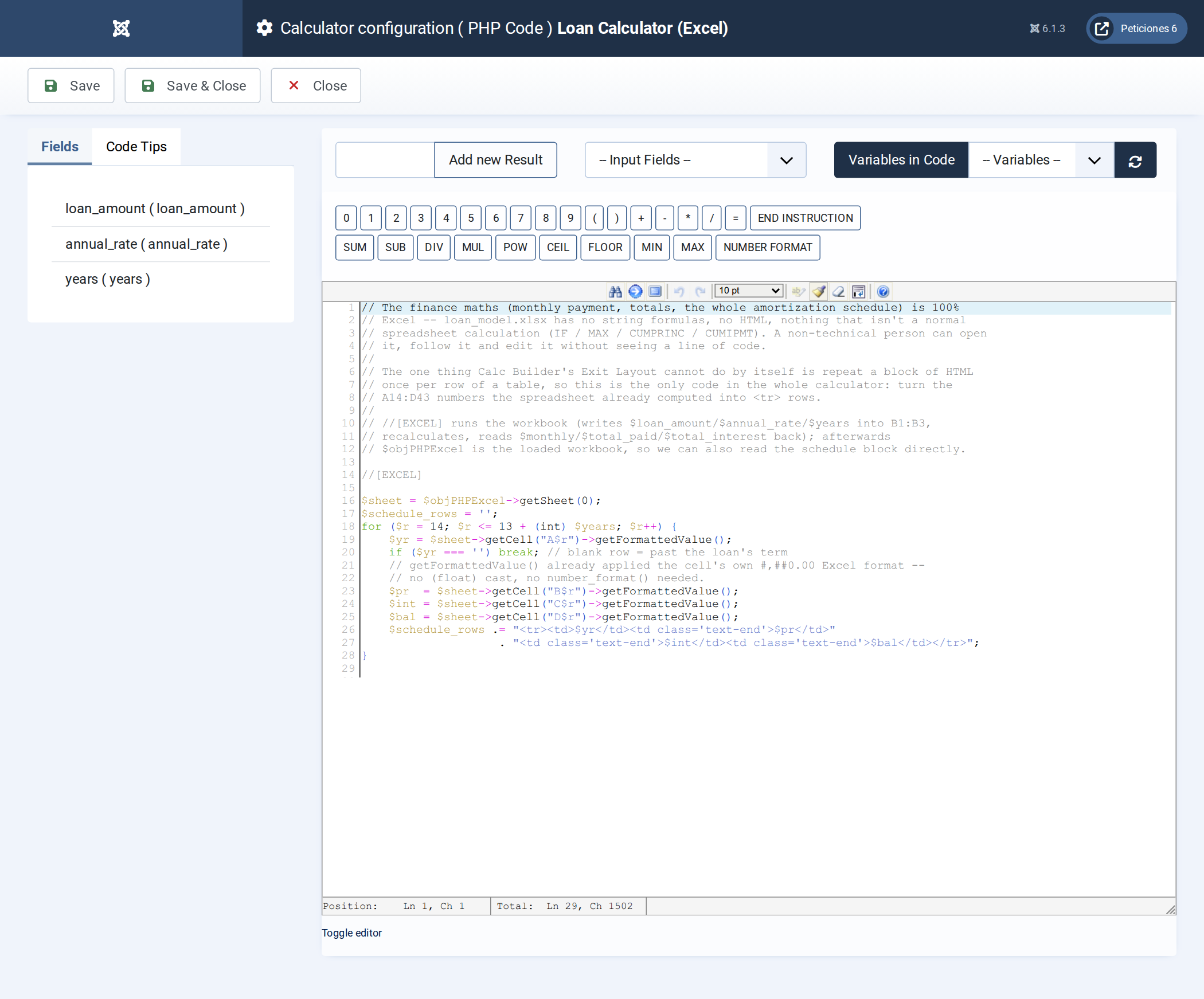This screenshot has width=1204, height=999.
Task: Toggle the syntax highlight brush icon
Action: pos(819,291)
